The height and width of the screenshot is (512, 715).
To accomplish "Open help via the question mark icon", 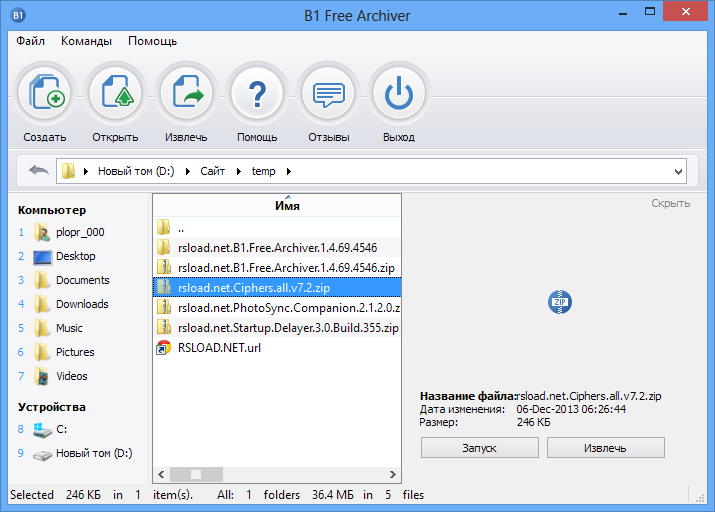I will [x=257, y=93].
